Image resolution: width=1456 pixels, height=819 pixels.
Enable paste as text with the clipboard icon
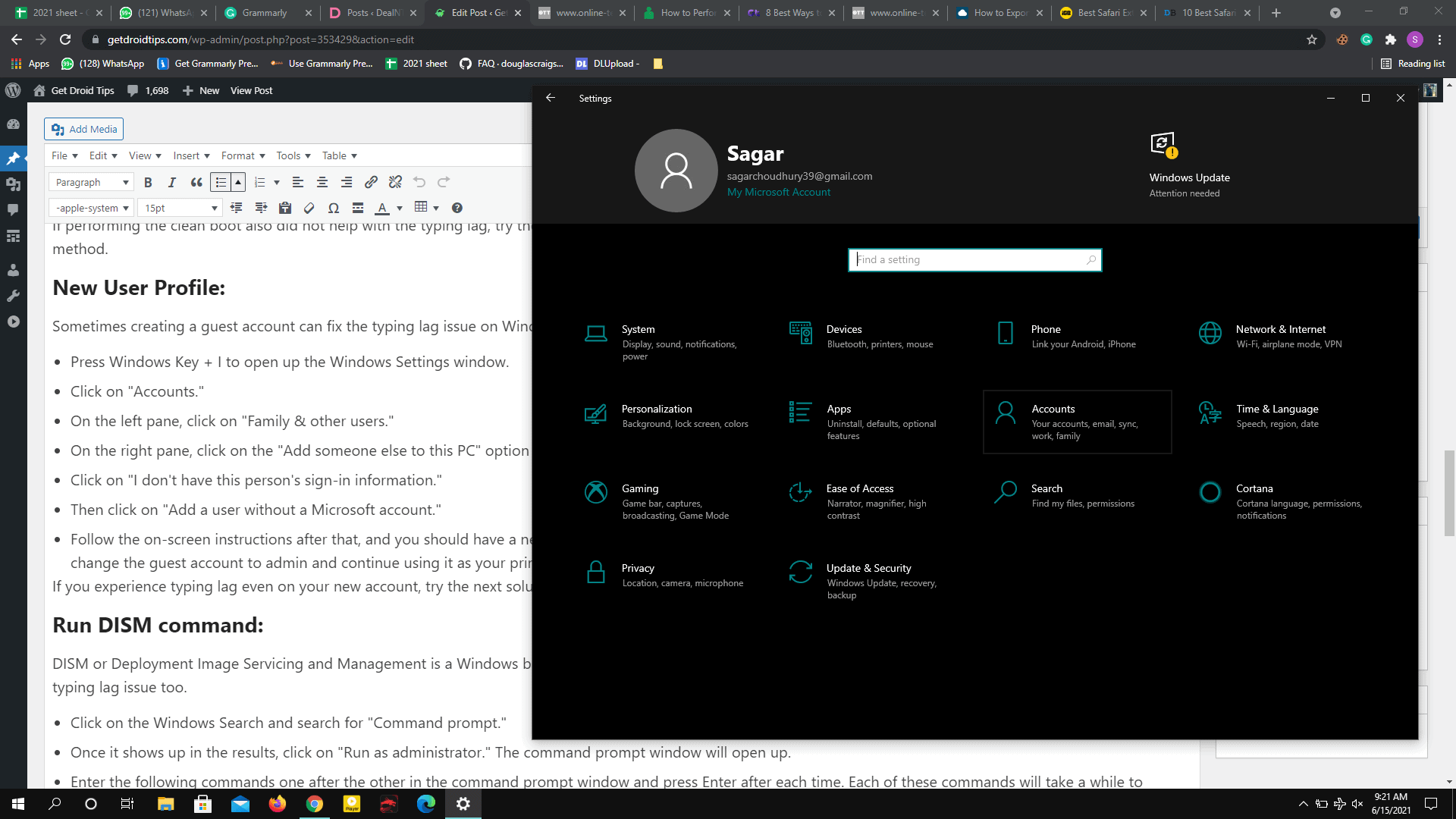coord(285,207)
